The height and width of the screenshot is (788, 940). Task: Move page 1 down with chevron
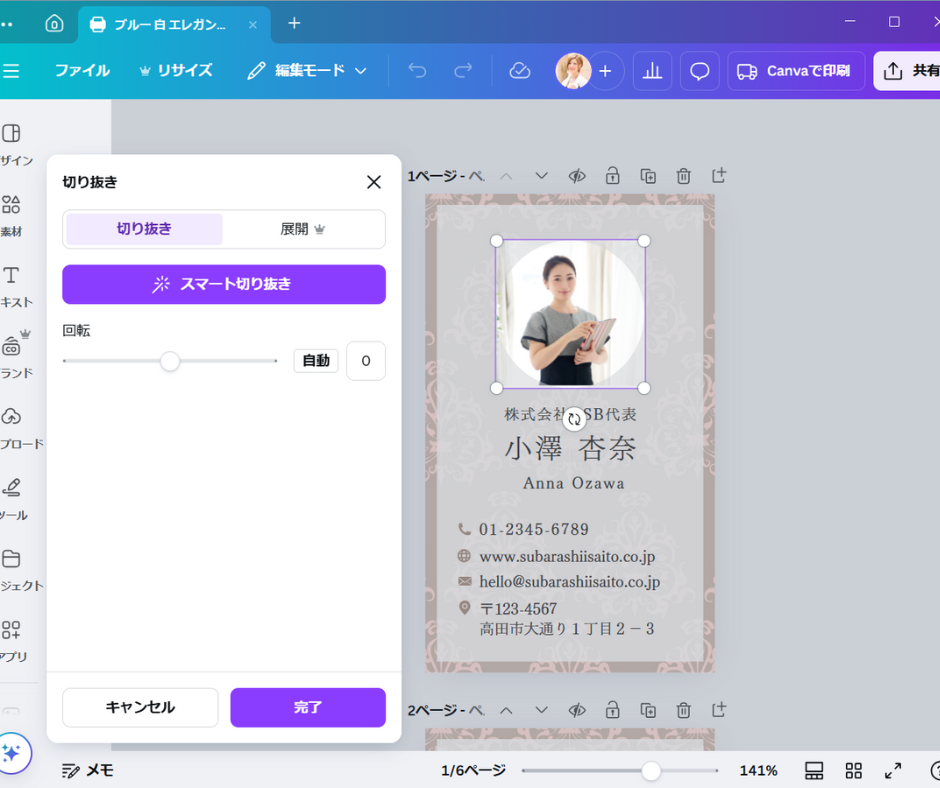pos(542,176)
